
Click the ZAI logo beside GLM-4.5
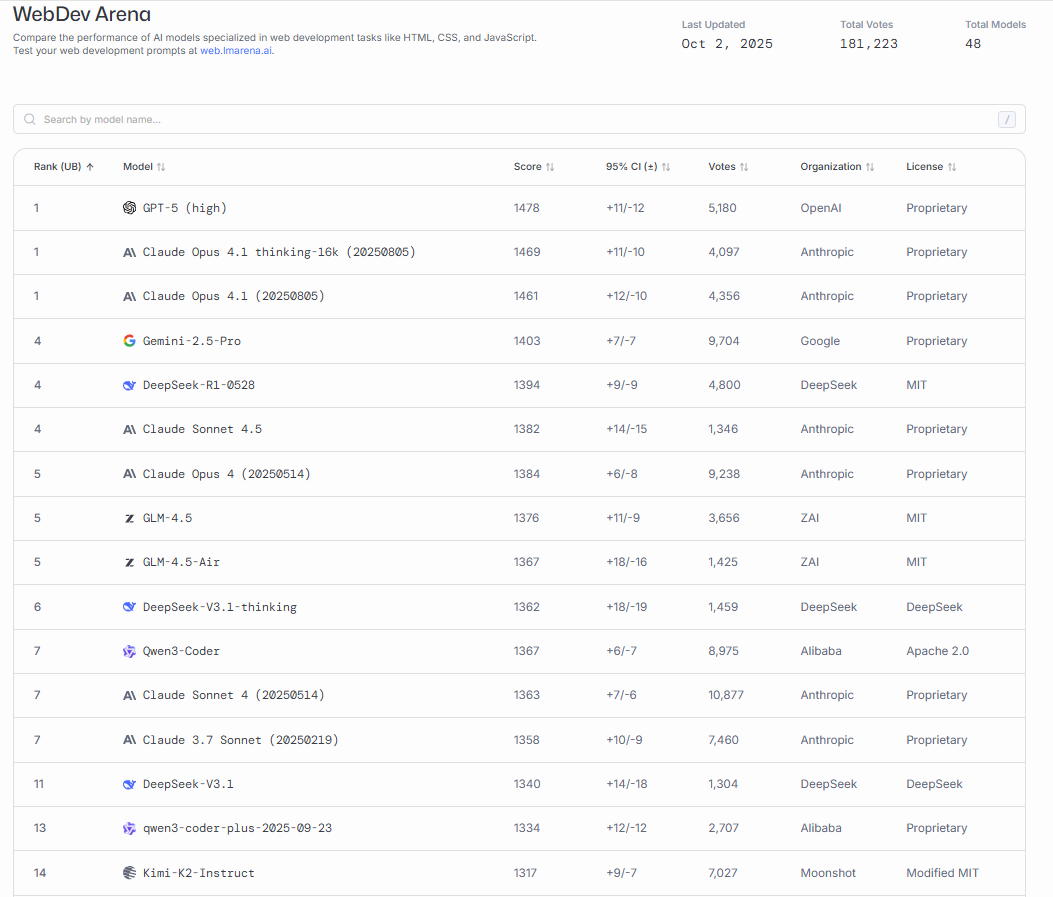[x=129, y=518]
